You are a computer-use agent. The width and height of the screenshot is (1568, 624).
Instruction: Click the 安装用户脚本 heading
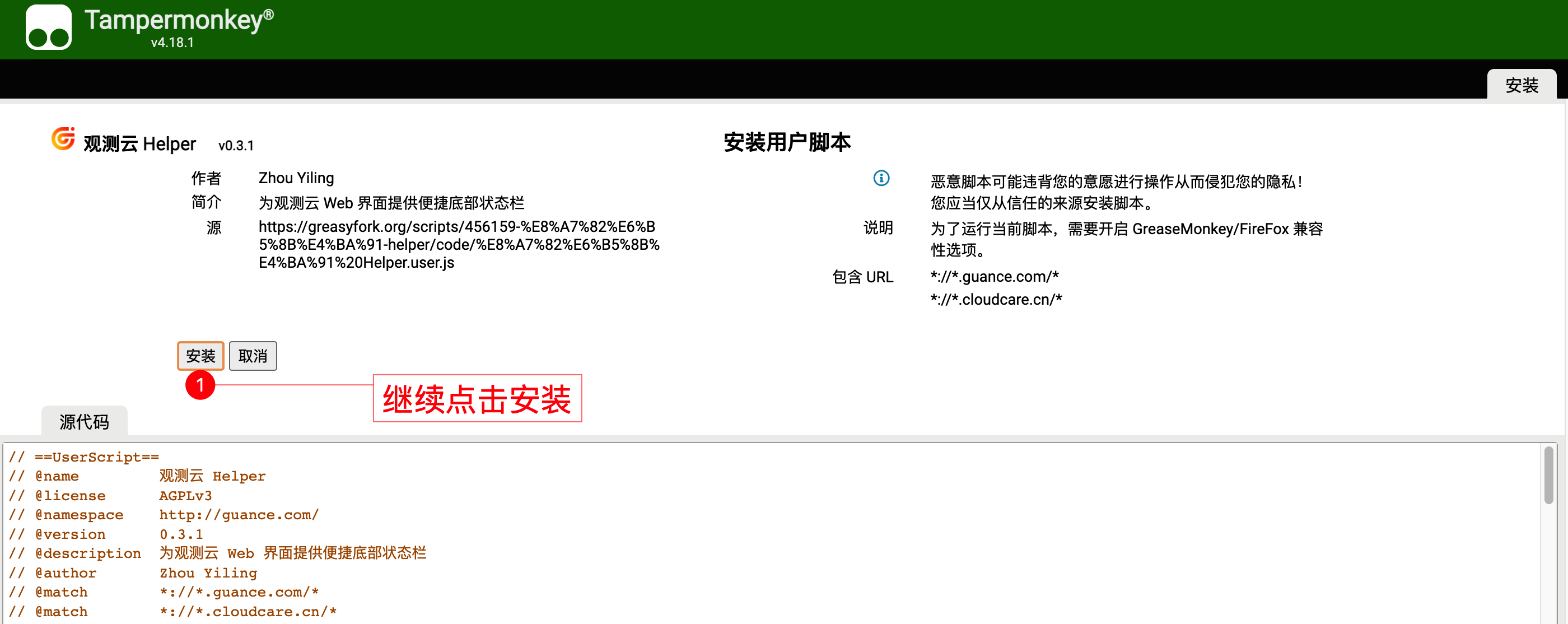[786, 142]
